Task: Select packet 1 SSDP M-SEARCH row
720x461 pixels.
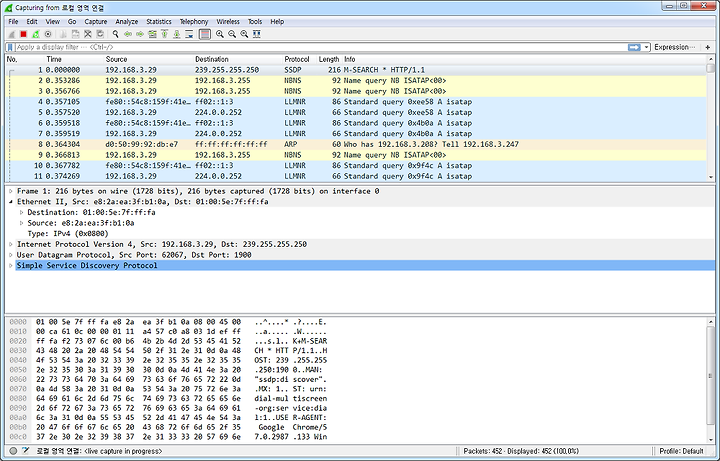Action: (x=356, y=70)
